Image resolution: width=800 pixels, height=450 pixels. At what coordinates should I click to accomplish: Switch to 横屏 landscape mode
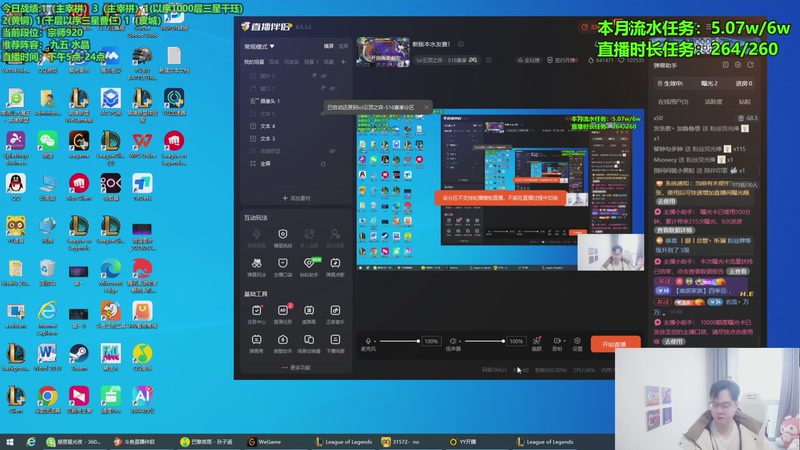(329, 46)
